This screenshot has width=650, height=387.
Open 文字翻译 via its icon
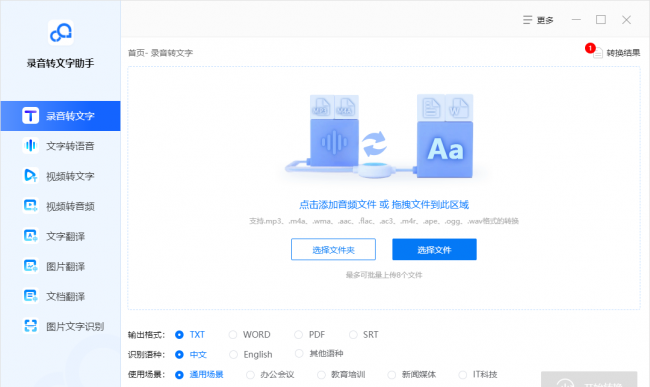click(x=30, y=236)
